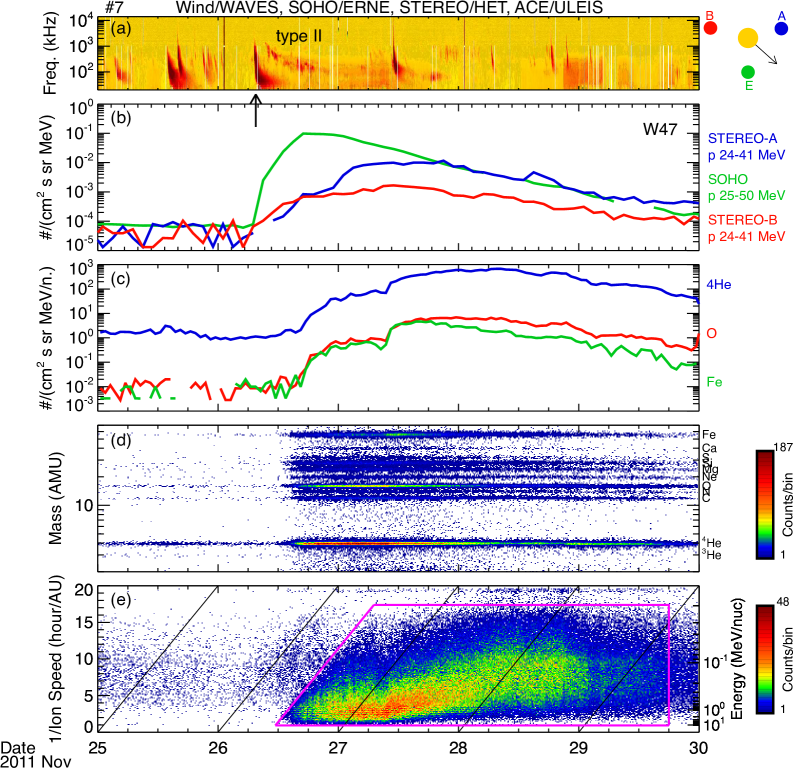The width and height of the screenshot is (793, 768).
Task: Click the blue 4He flux curve peak in panel (c)
Action: (x=496, y=269)
